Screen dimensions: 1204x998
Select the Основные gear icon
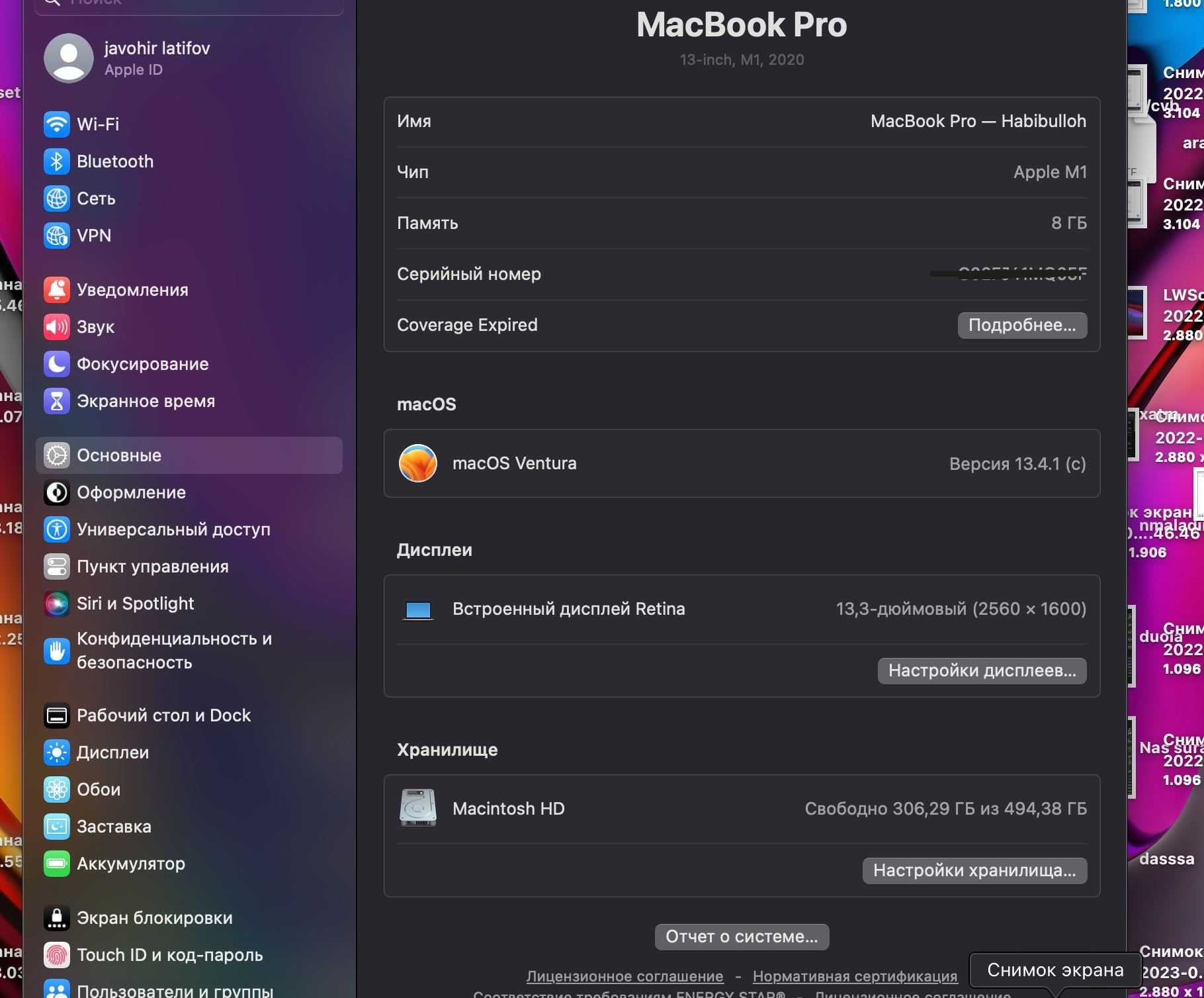pyautogui.click(x=57, y=455)
